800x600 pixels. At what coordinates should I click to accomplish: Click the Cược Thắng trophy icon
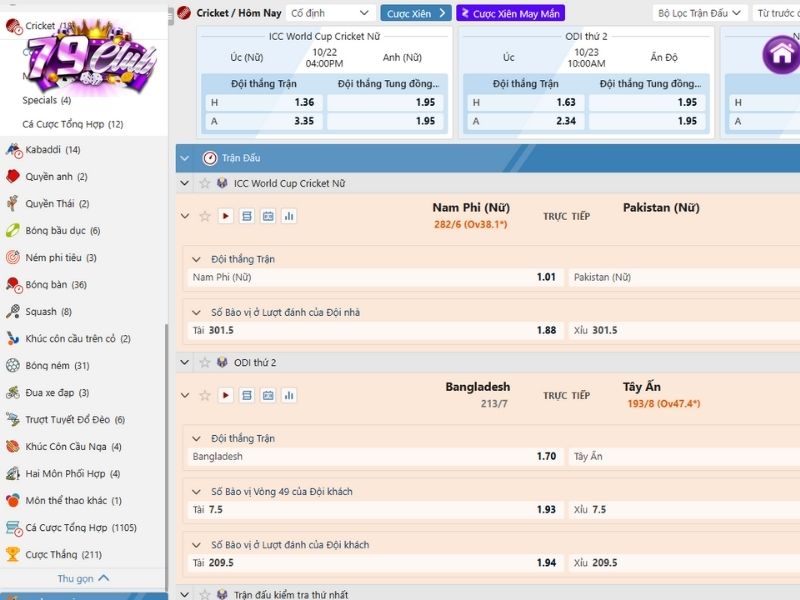pos(13,554)
